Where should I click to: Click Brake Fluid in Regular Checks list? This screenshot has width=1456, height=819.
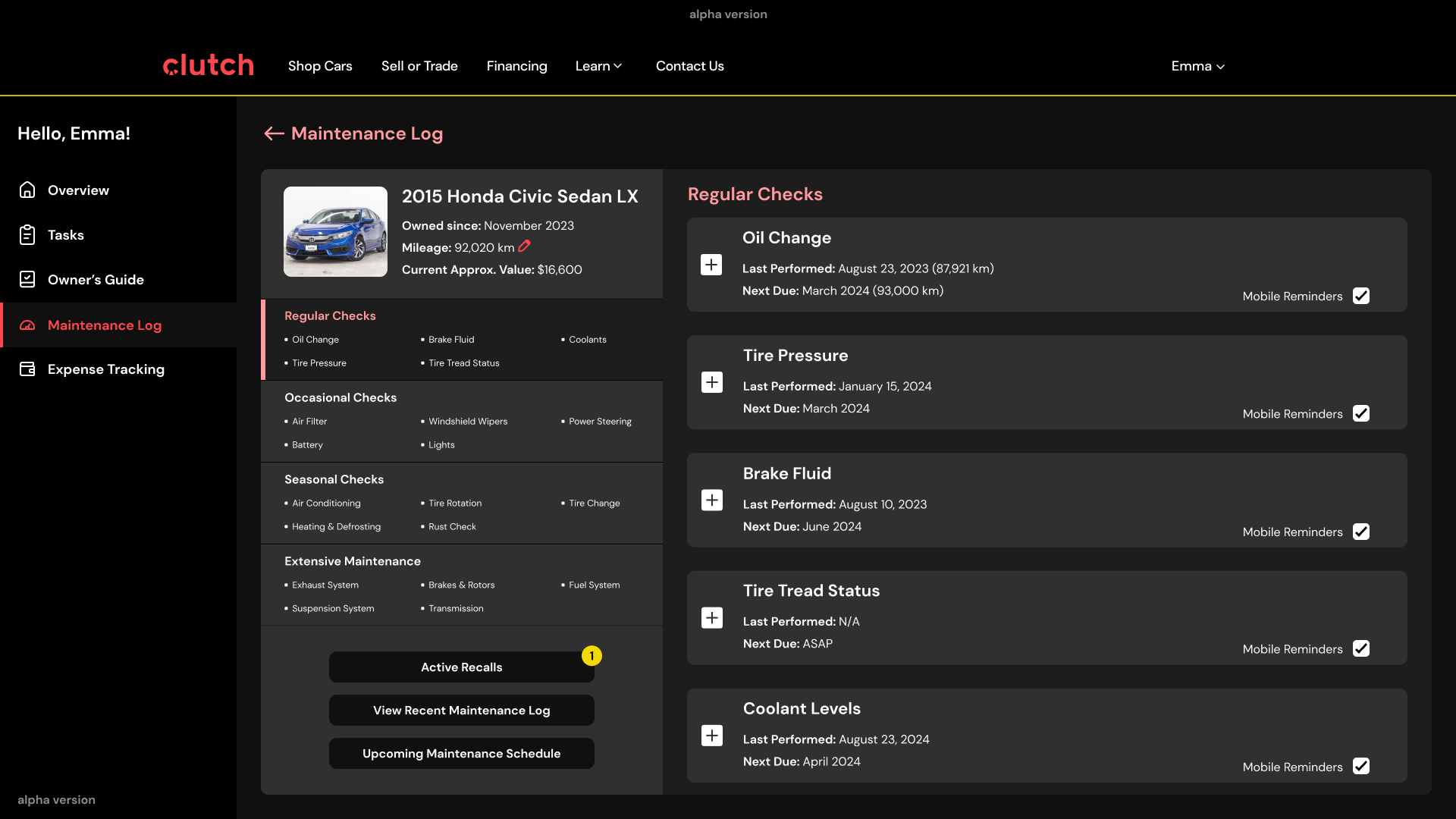451,340
